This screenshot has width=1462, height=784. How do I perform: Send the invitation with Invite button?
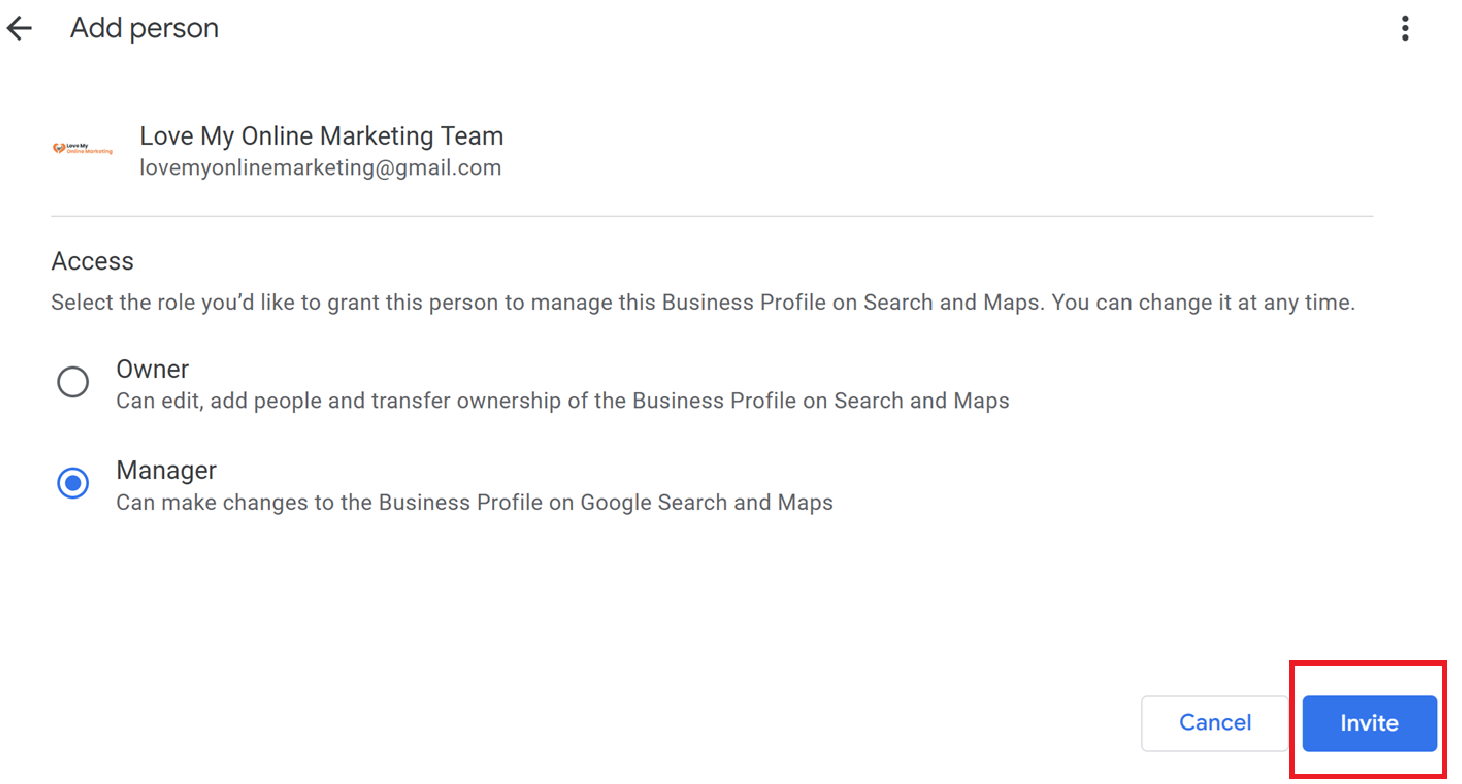coord(1370,723)
